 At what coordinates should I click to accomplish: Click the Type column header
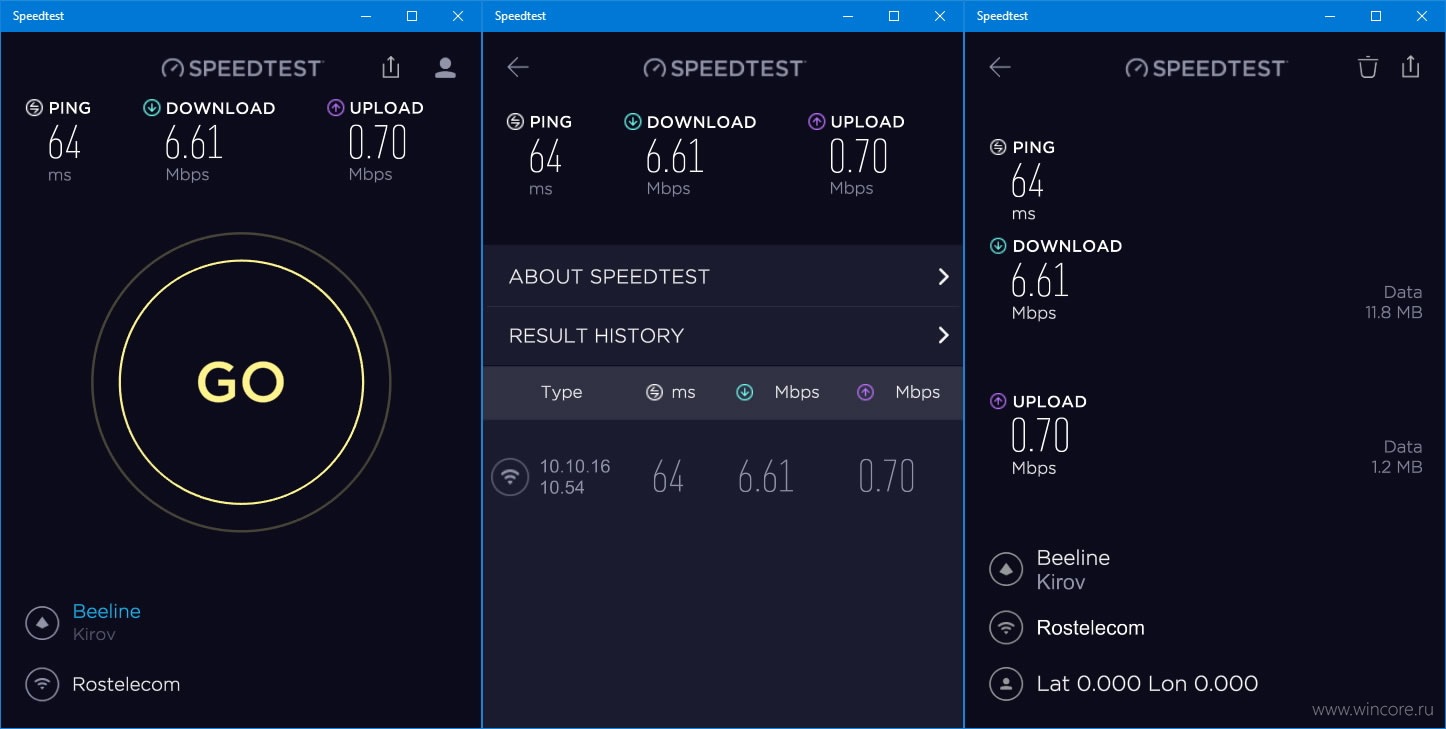(561, 392)
